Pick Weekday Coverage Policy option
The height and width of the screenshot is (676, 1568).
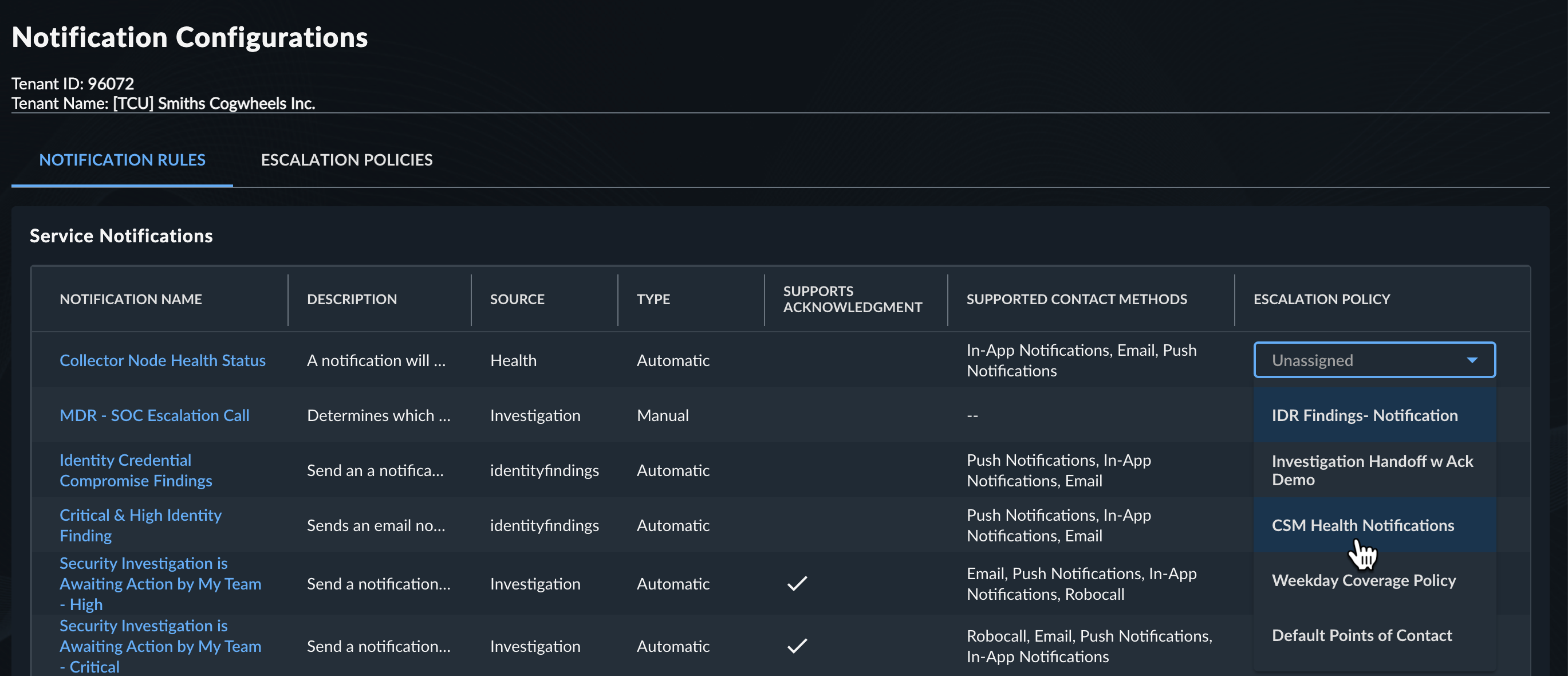(x=1374, y=580)
